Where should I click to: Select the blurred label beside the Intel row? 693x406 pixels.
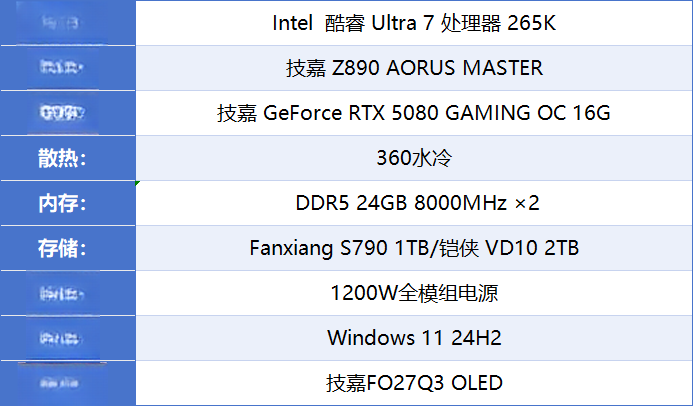tap(61, 23)
